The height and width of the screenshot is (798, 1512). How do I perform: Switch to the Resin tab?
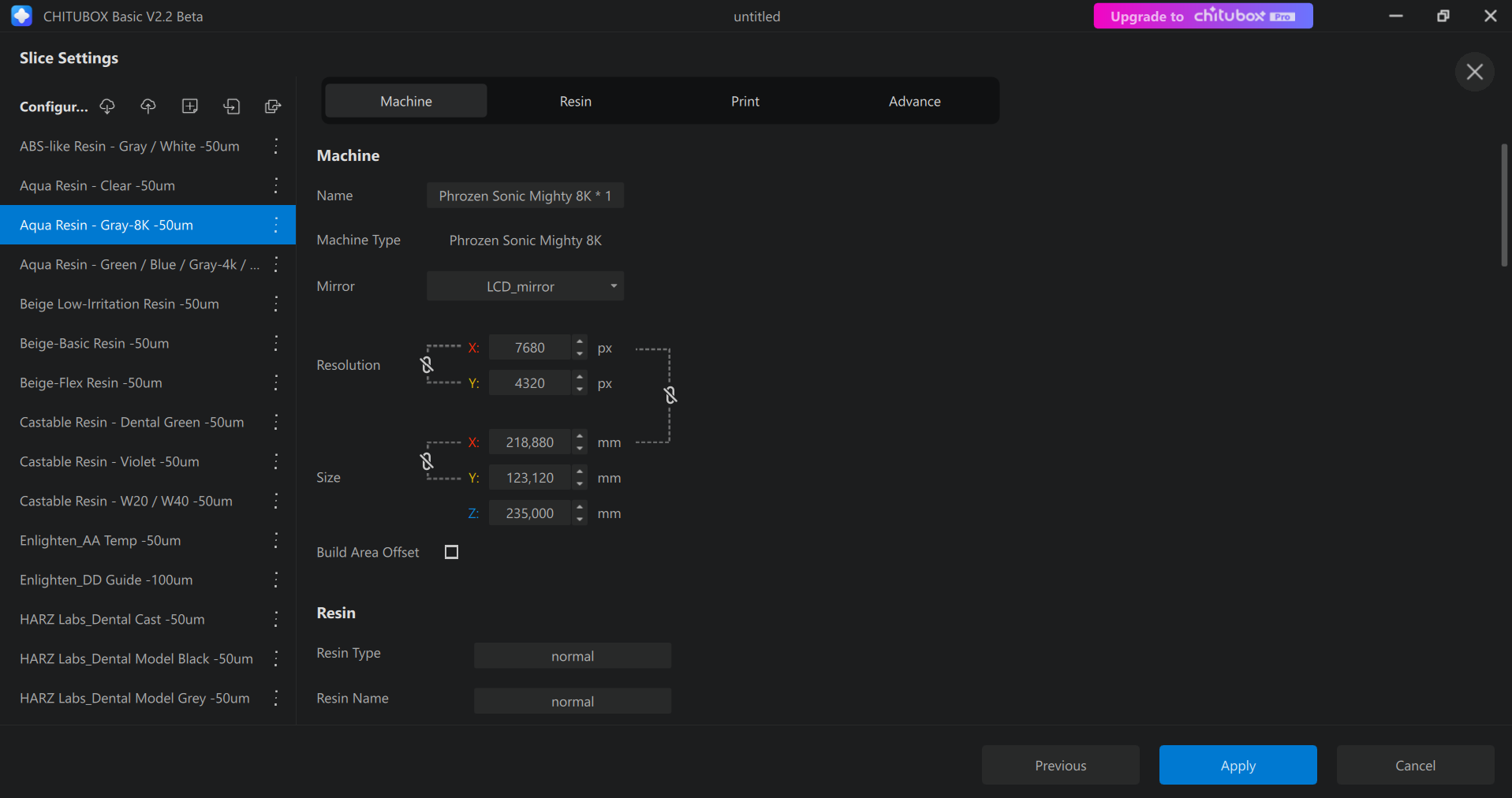point(576,101)
